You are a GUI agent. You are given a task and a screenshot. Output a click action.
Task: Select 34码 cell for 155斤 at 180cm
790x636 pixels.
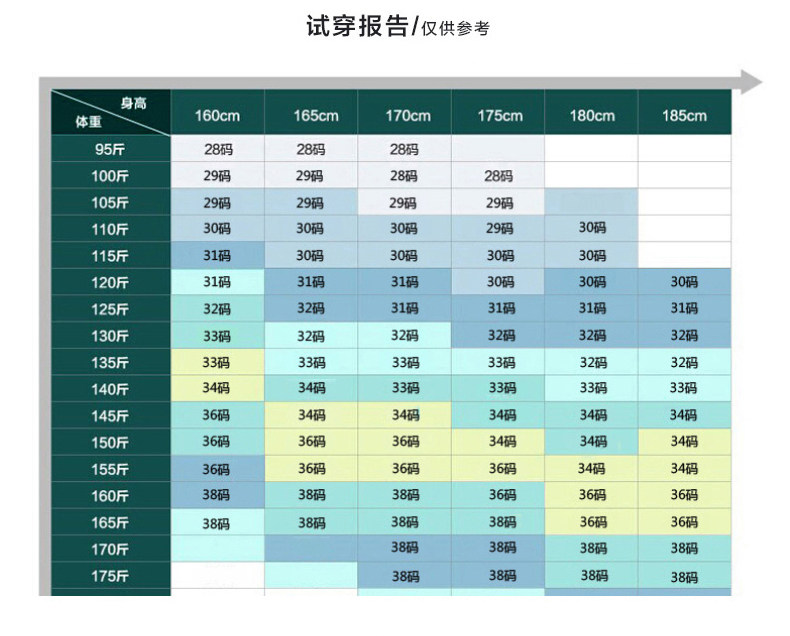[x=591, y=469]
